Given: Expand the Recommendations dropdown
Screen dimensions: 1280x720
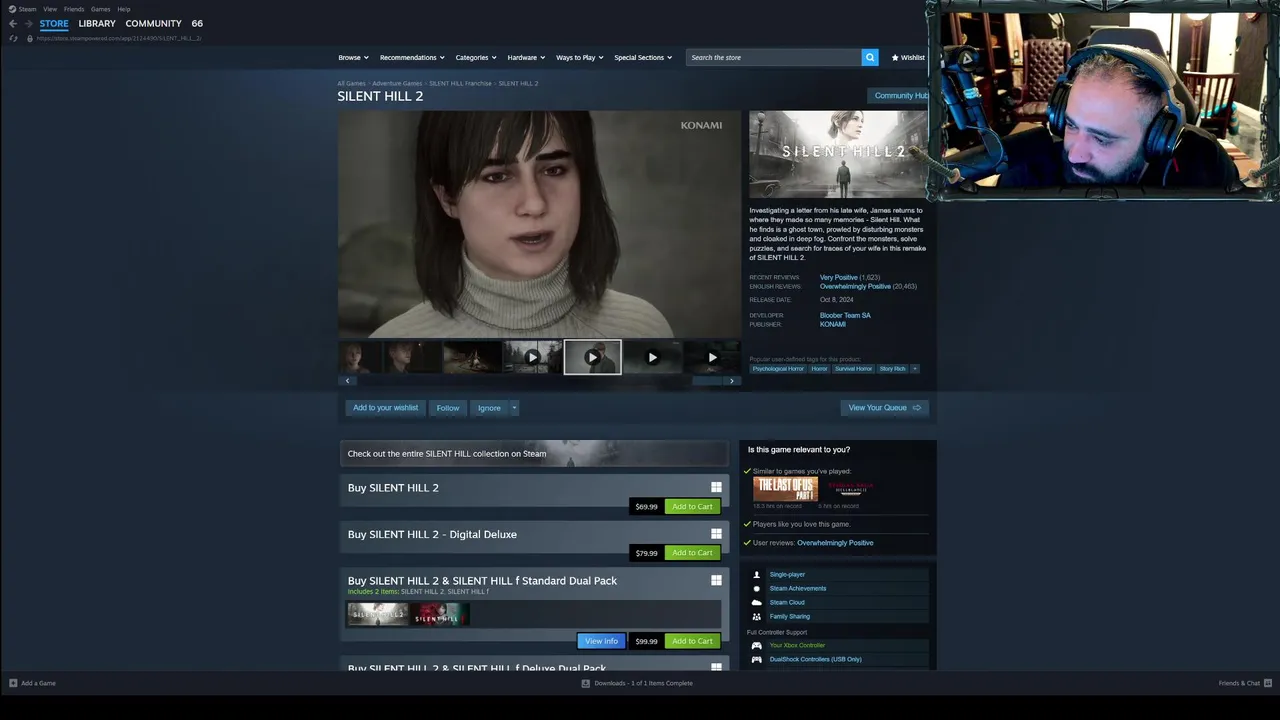Looking at the screenshot, I should click(412, 57).
